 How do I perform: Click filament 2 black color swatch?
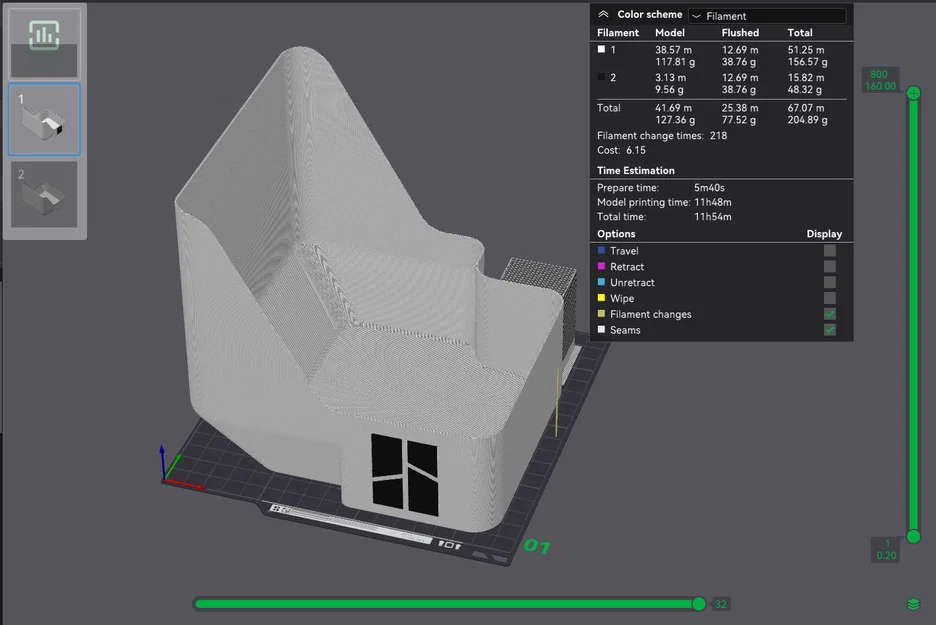[x=601, y=77]
